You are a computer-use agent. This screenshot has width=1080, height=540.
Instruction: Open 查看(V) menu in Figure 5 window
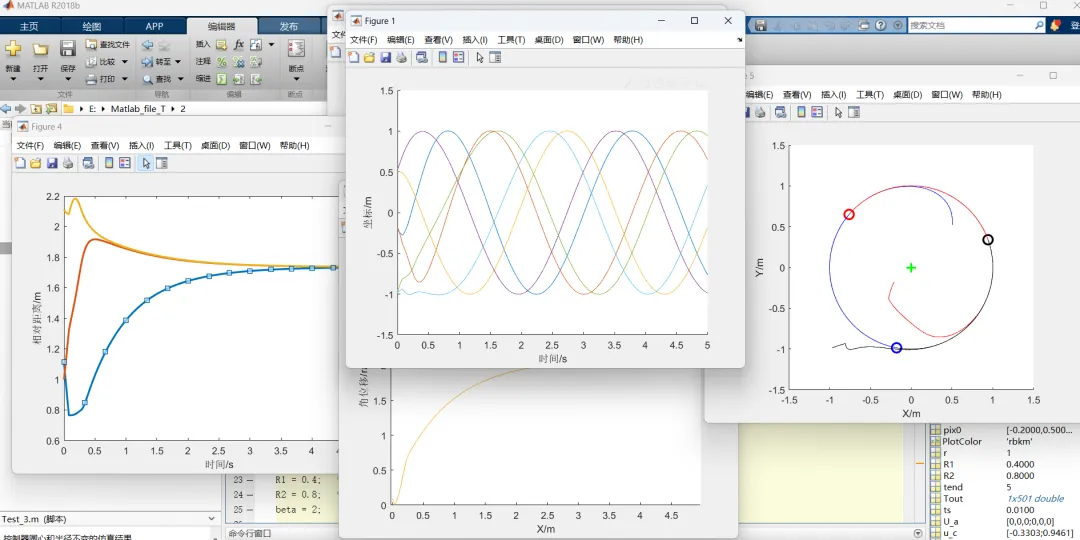click(x=797, y=94)
